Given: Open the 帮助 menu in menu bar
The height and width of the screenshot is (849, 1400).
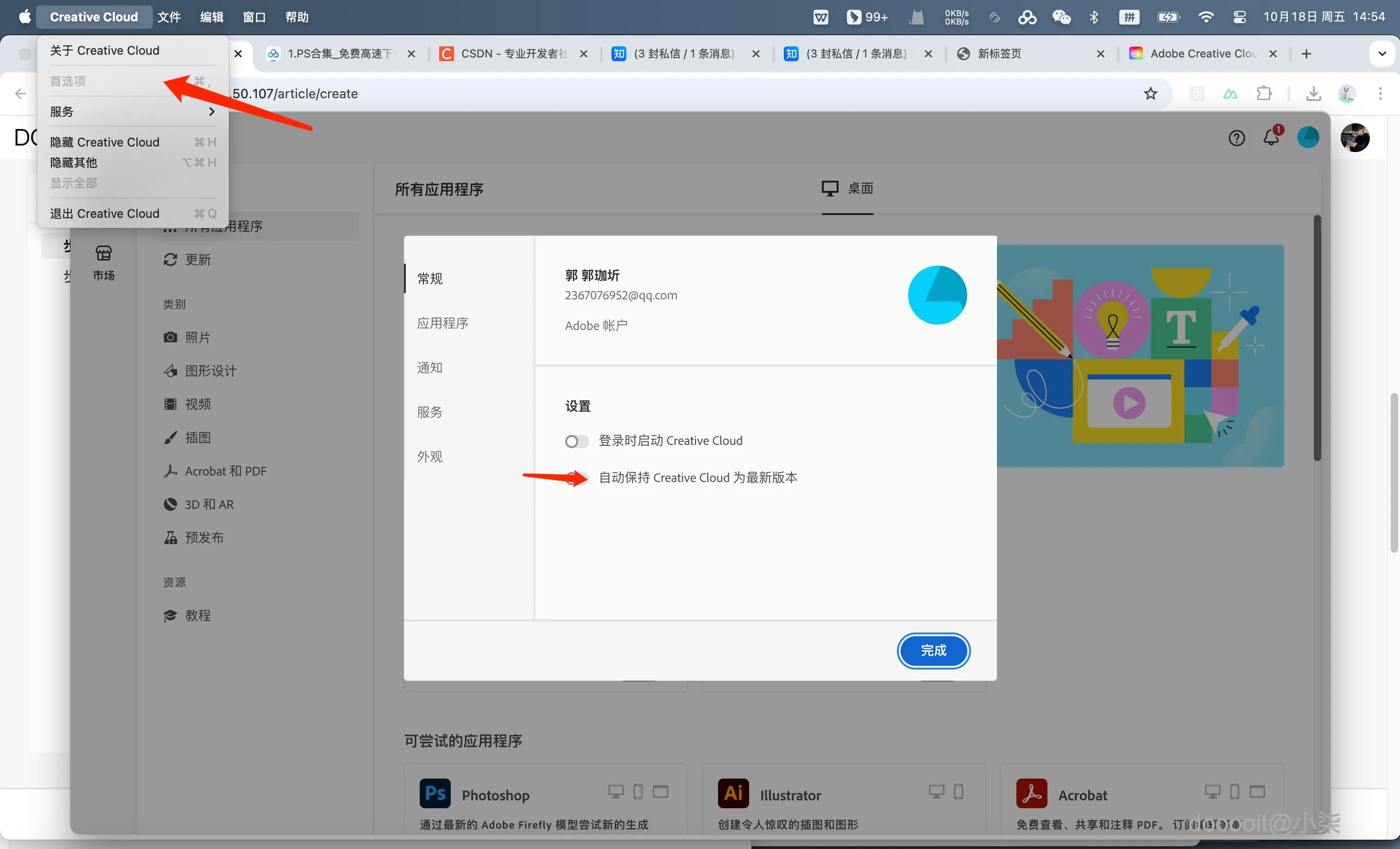Looking at the screenshot, I should (x=296, y=17).
